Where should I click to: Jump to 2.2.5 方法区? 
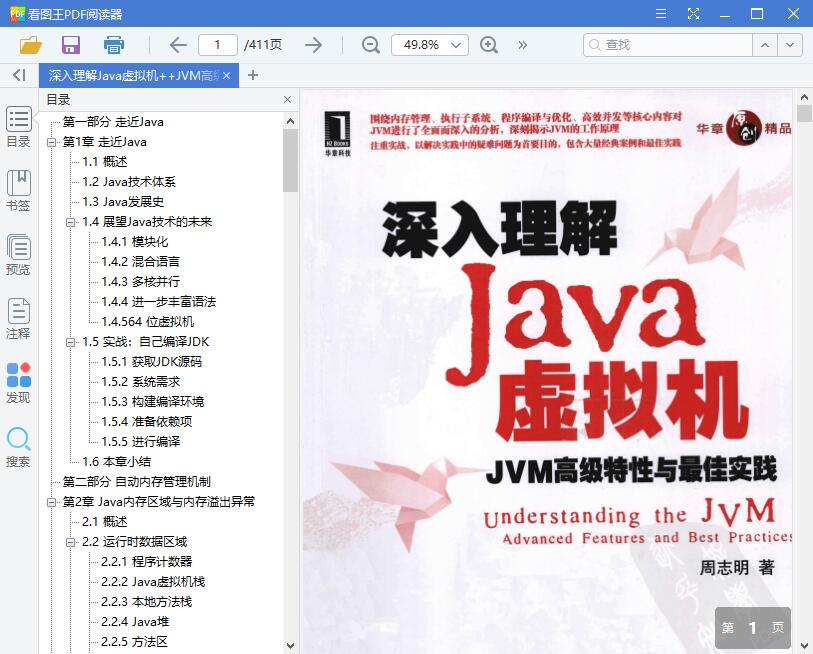point(134,642)
